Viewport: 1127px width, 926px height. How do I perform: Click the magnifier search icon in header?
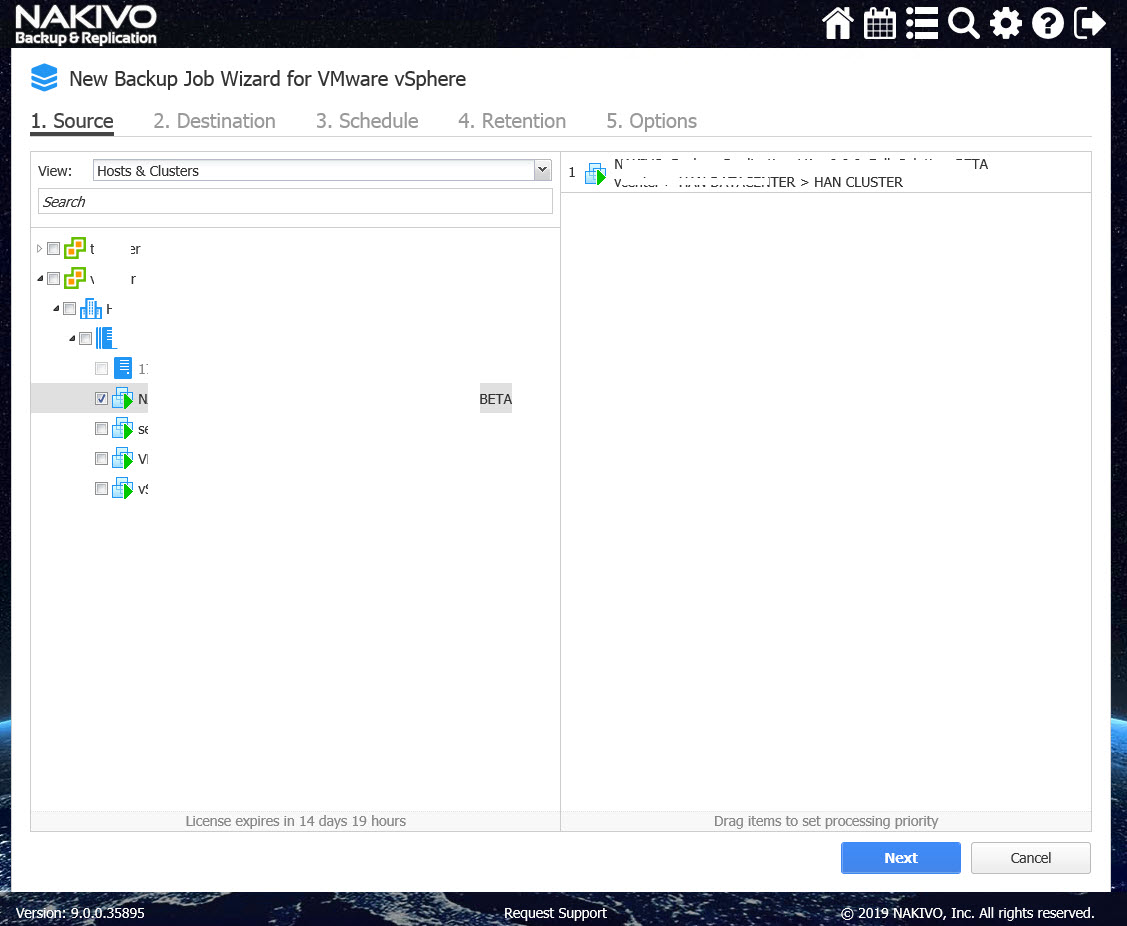coord(963,23)
